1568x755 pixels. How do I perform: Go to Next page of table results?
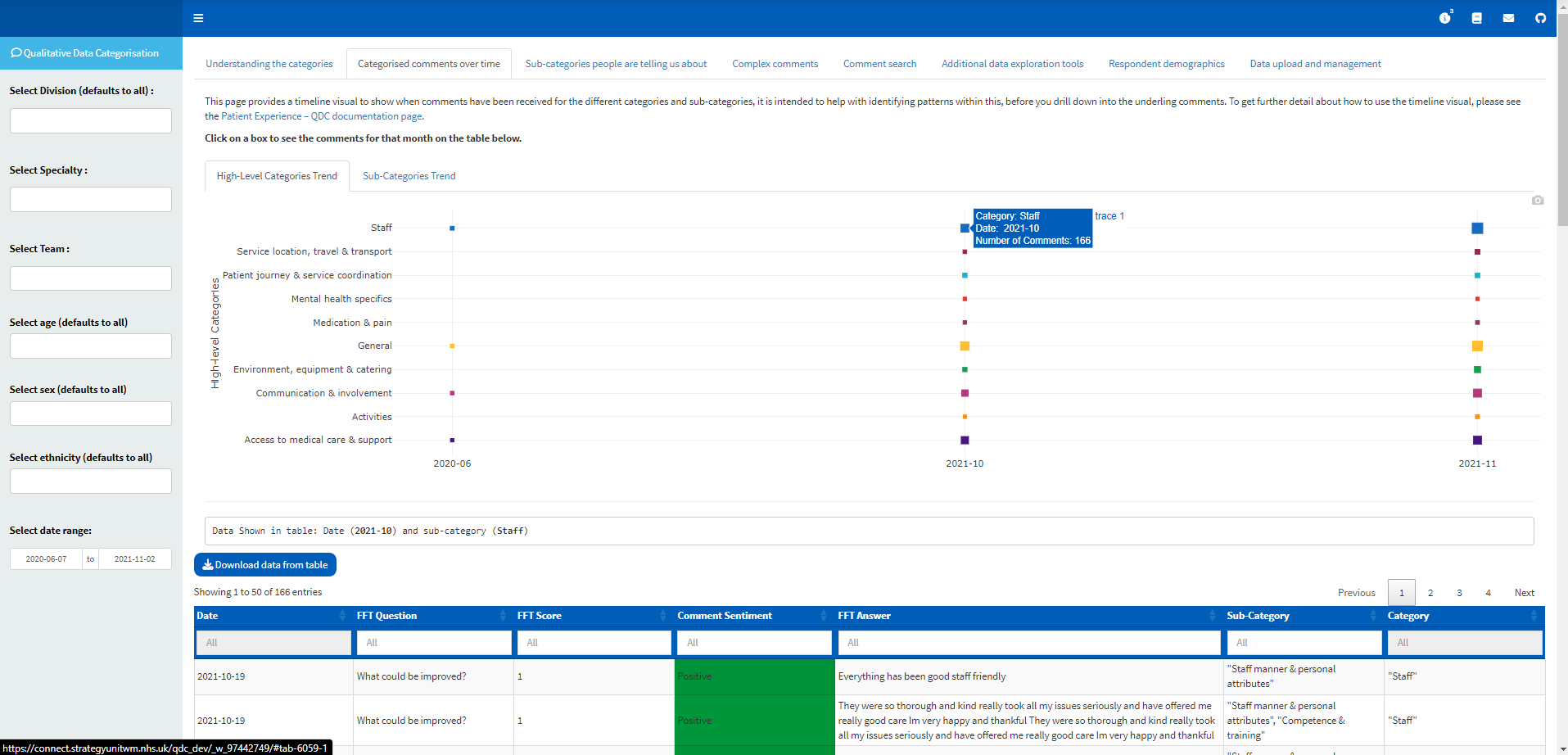click(1524, 592)
